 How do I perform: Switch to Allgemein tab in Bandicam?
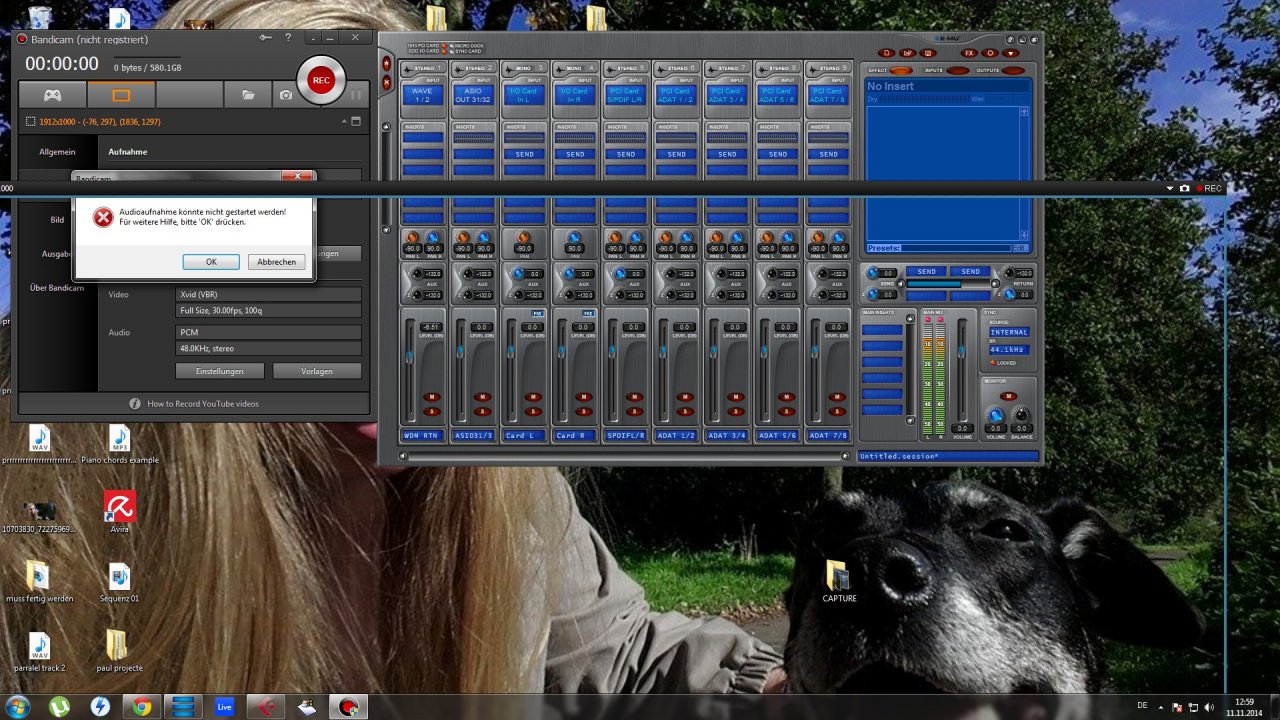[57, 152]
